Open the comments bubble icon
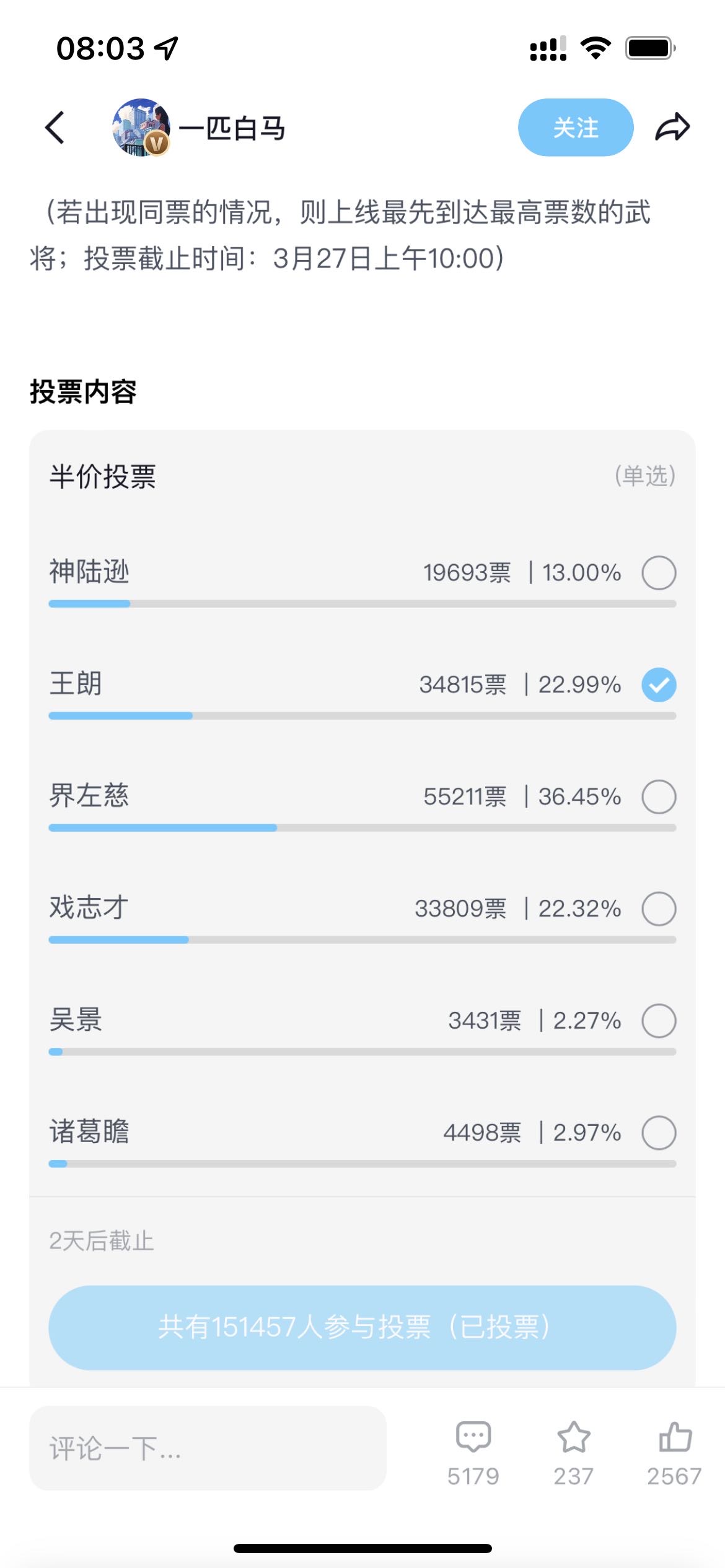This screenshot has height=1568, width=725. pyautogui.click(x=473, y=1437)
